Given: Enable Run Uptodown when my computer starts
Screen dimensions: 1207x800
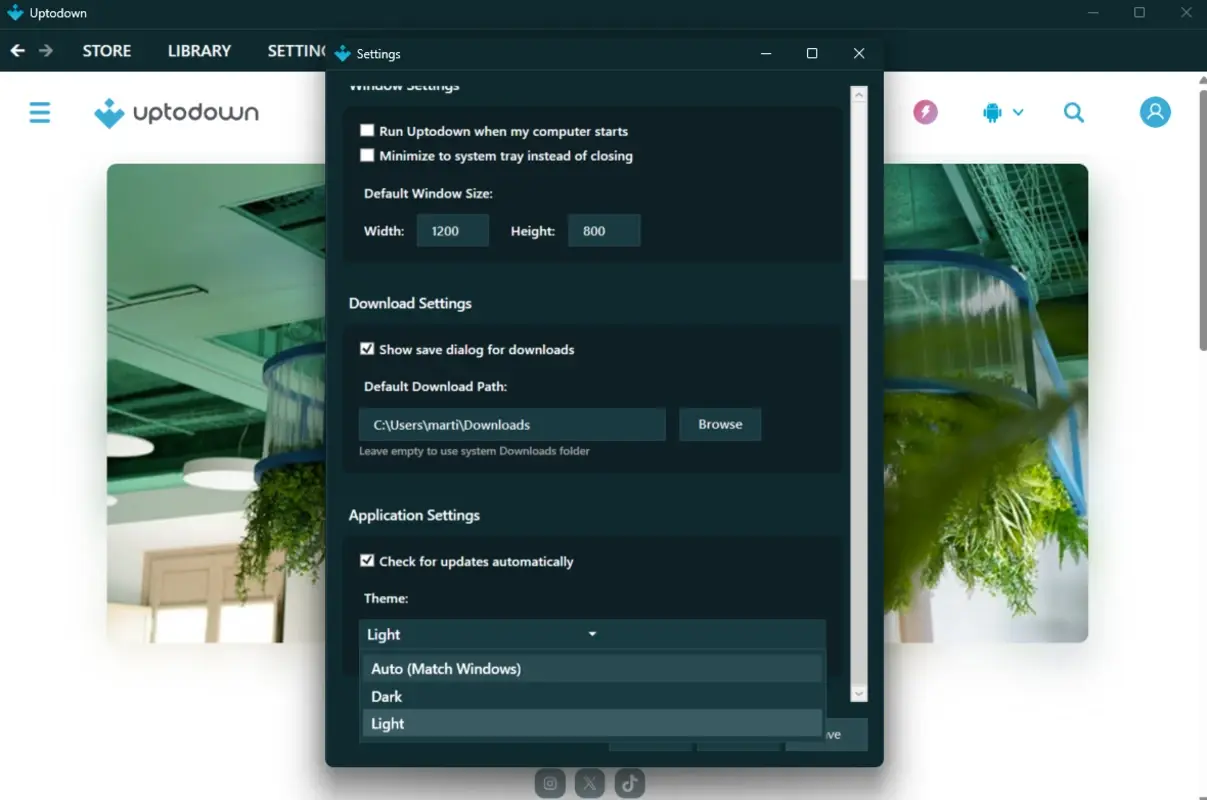Looking at the screenshot, I should click(x=367, y=130).
